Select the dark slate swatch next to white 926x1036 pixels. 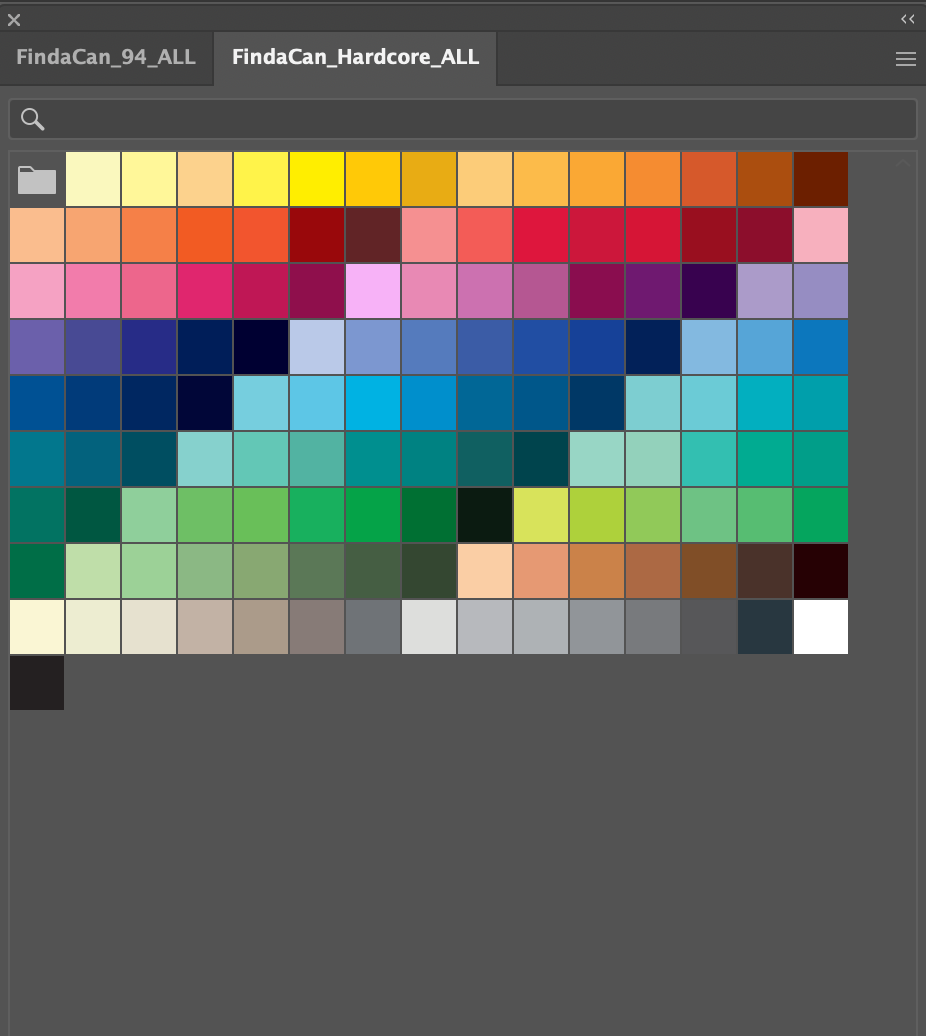(x=765, y=627)
